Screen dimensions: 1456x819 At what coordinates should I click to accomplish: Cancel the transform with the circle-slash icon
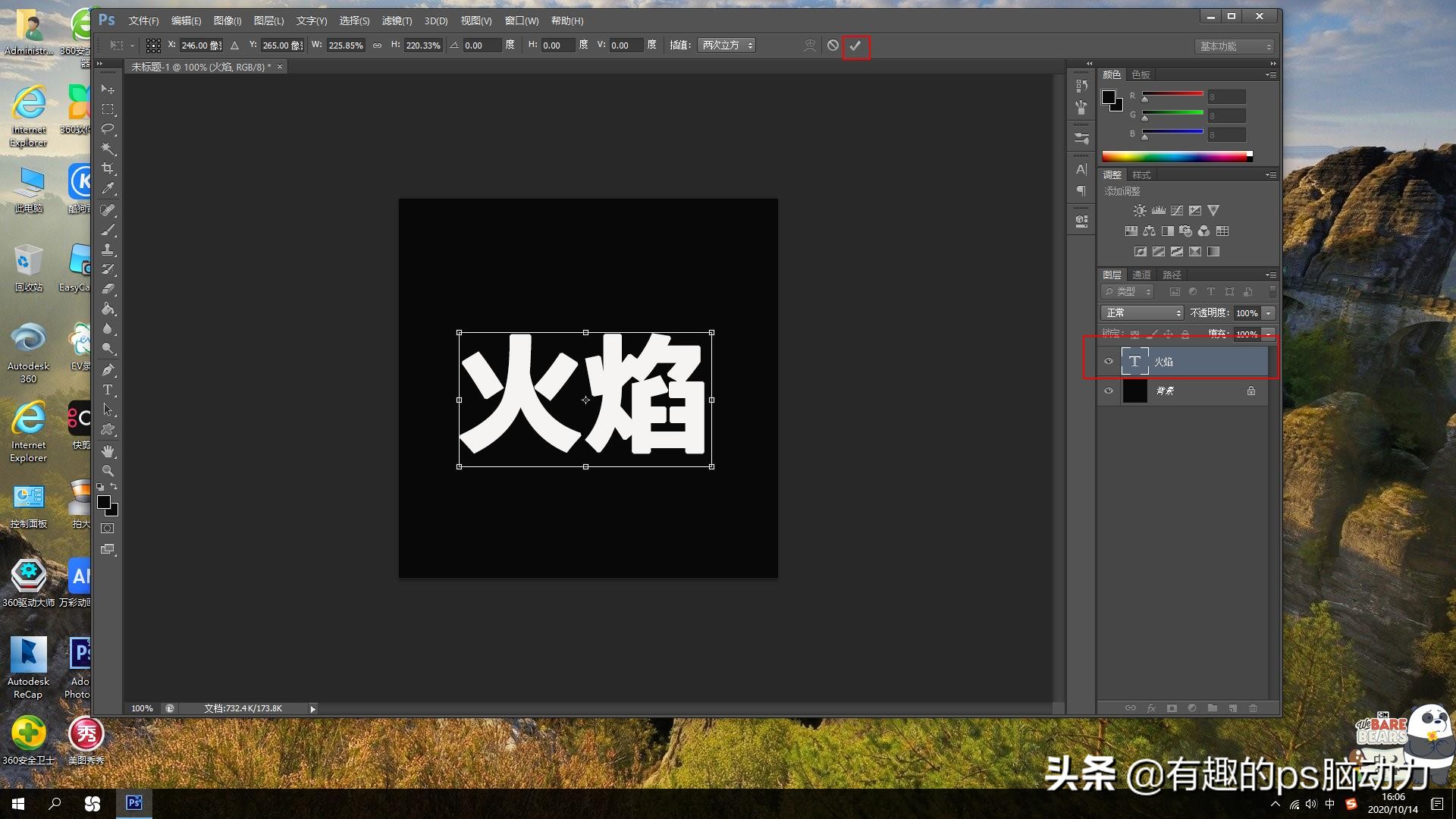(833, 45)
